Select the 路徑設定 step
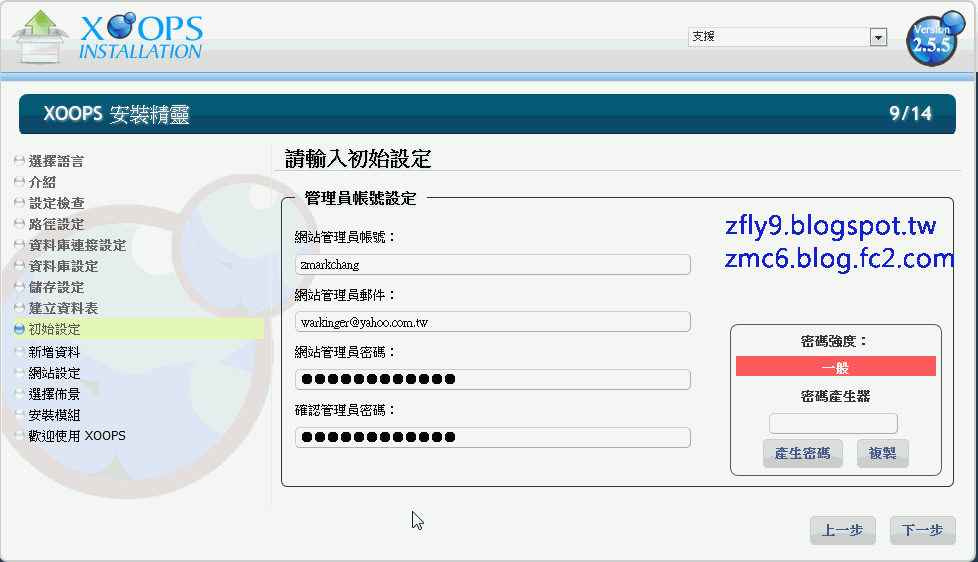This screenshot has height=562, width=978. point(56,224)
